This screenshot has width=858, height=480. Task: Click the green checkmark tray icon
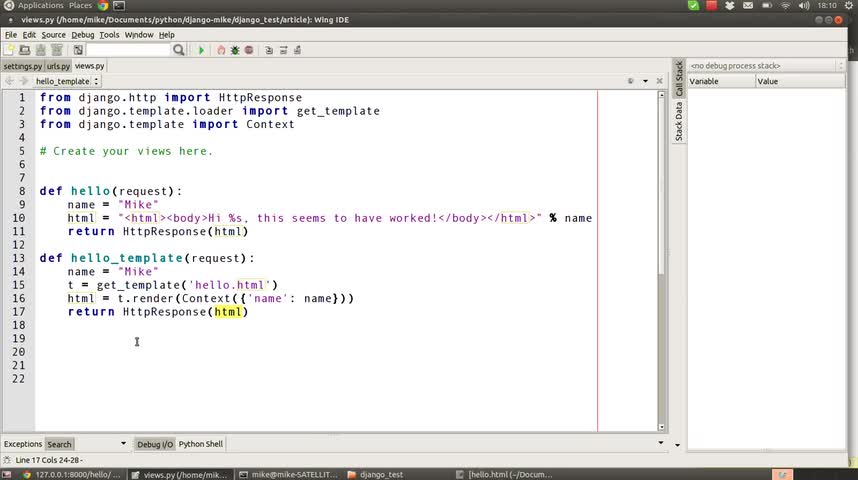pyautogui.click(x=693, y=5)
